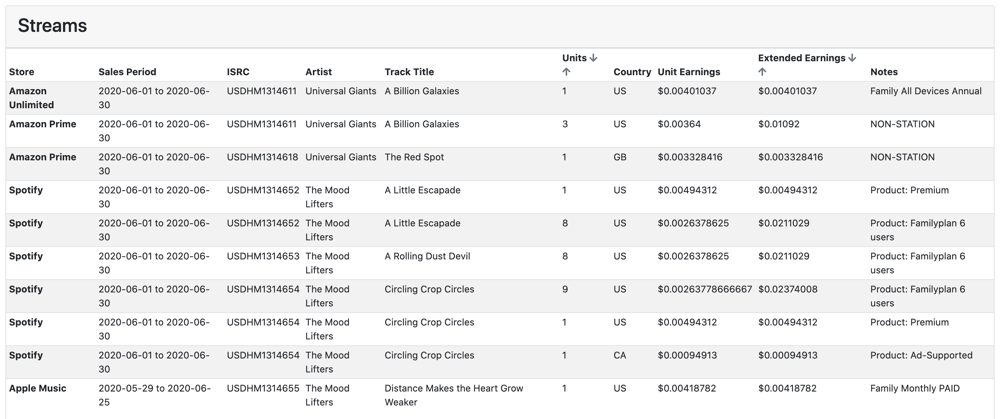The height and width of the screenshot is (419, 1000).
Task: Click the GB country cell
Action: [x=620, y=158]
